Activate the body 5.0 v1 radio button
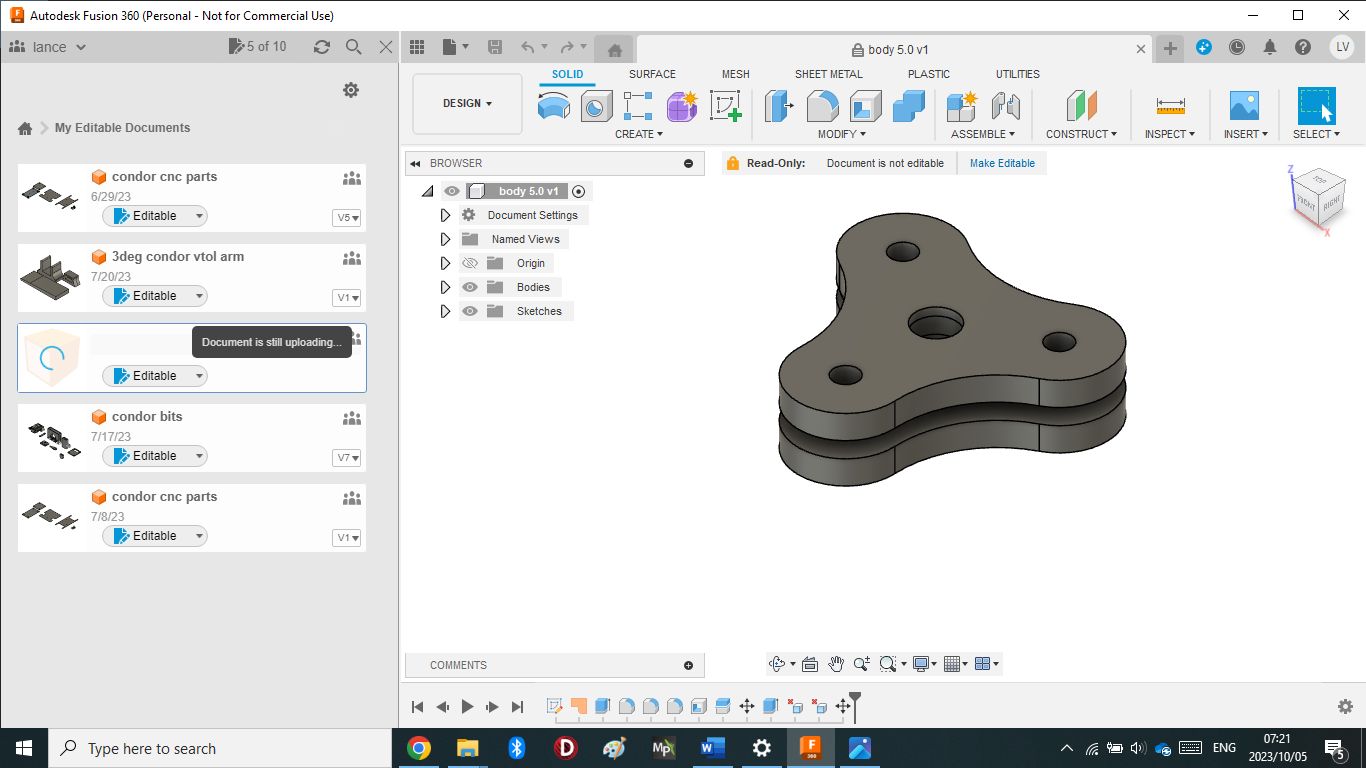This screenshot has height=768, width=1366. coord(578,191)
